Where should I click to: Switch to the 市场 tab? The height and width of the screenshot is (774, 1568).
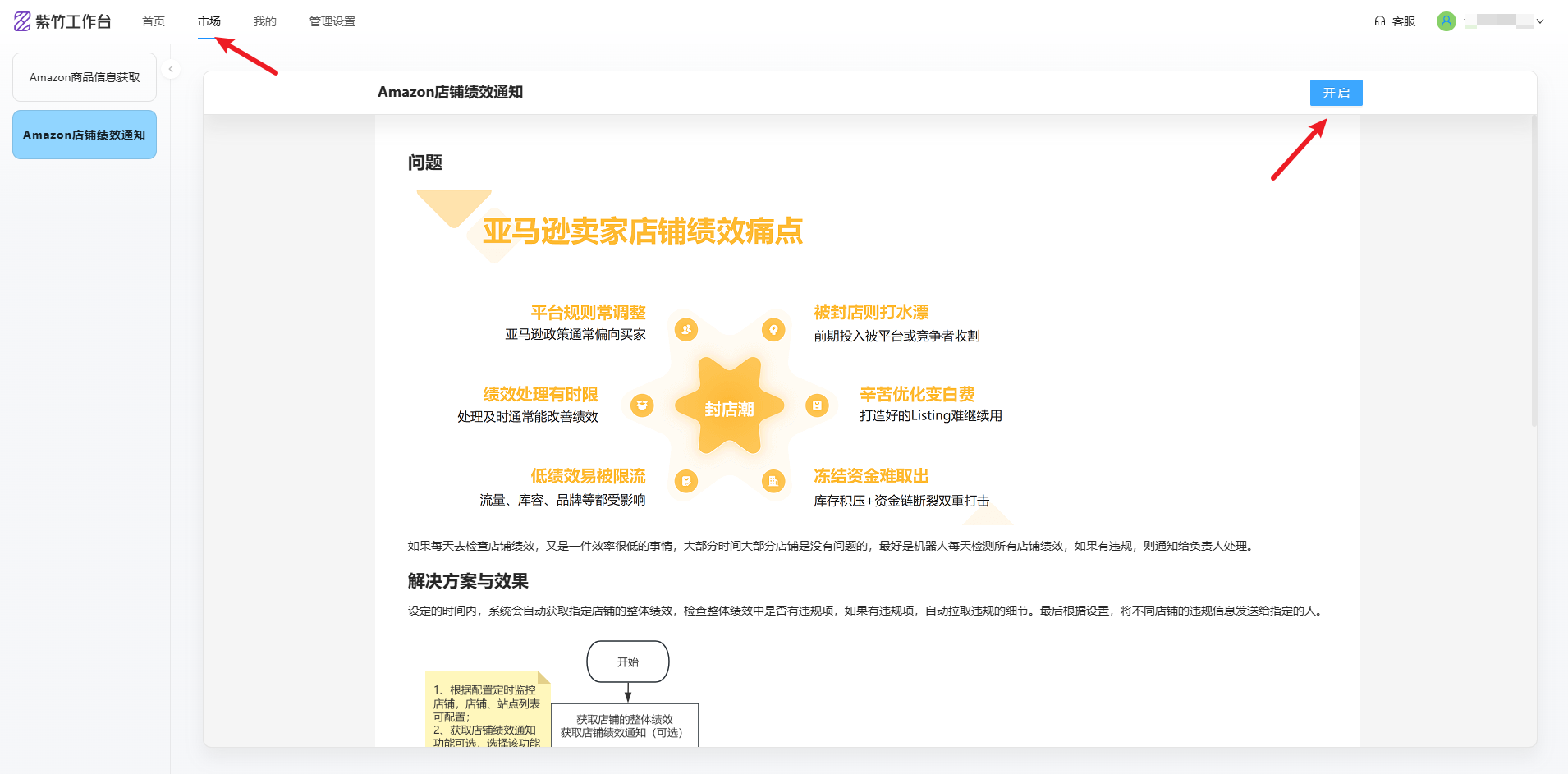click(209, 21)
